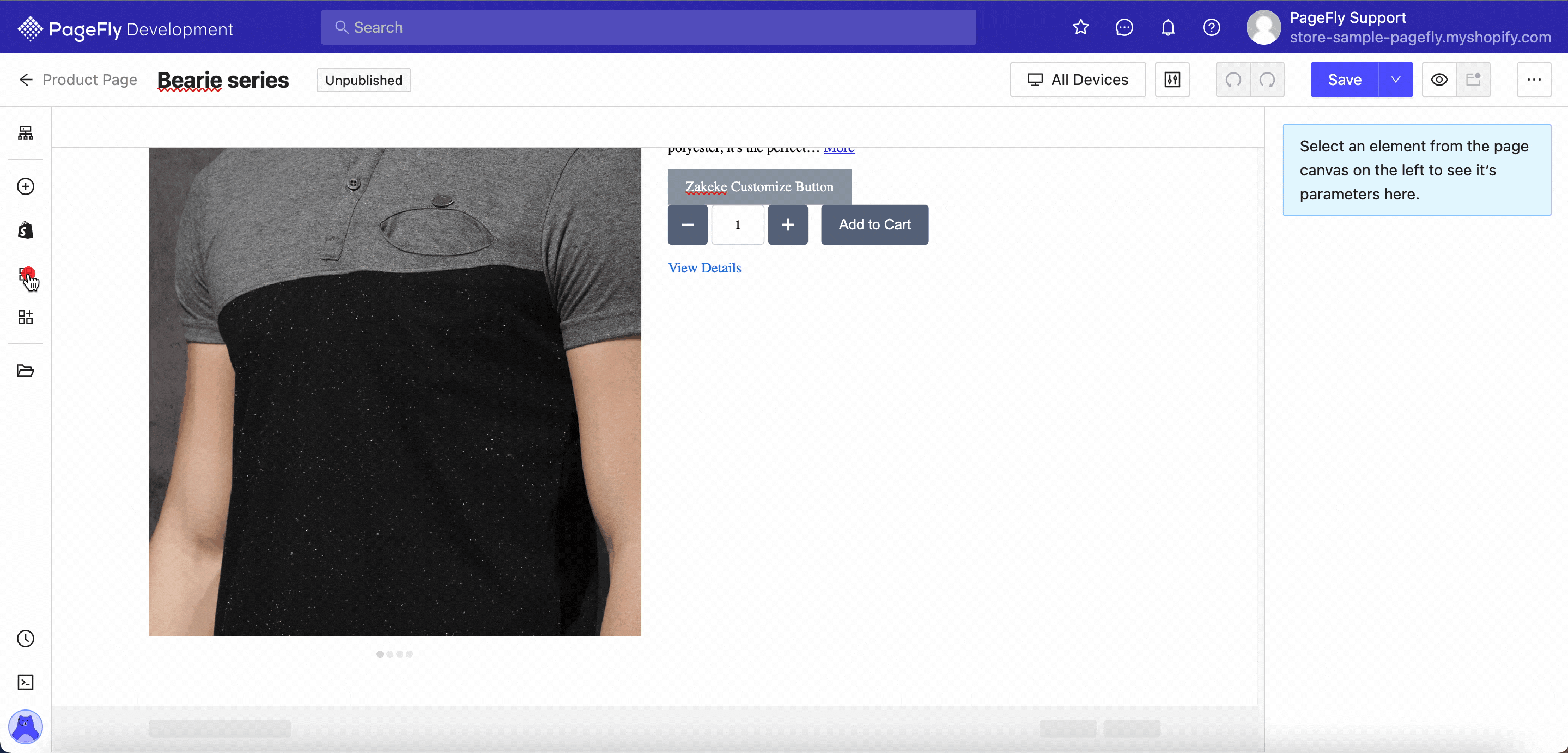This screenshot has width=1568, height=753.
Task: Decrease quantity with minus button
Action: [687, 224]
